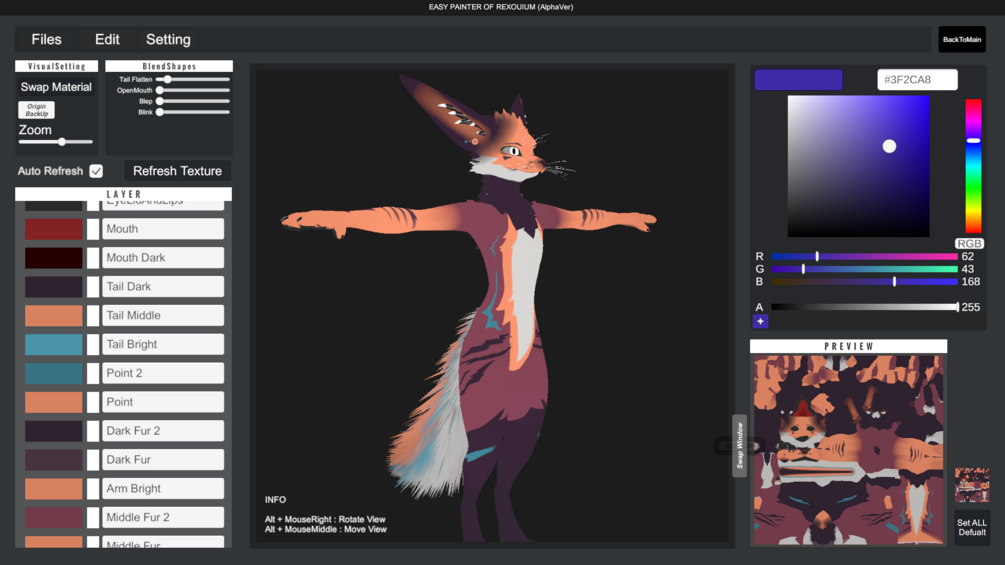Image resolution: width=1005 pixels, height=565 pixels.
Task: Click the BackToMain button
Action: (961, 40)
